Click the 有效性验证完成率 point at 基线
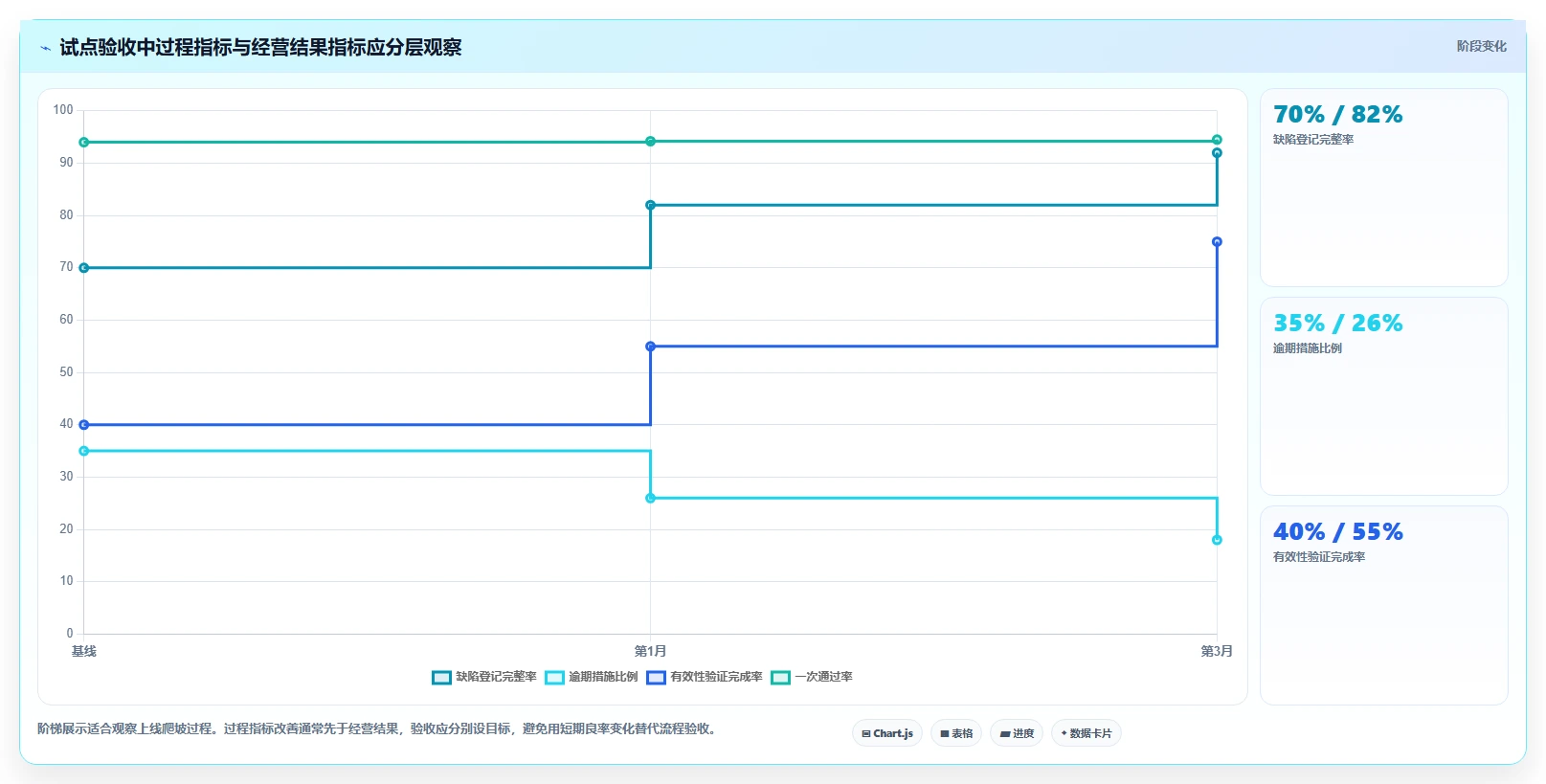 pyautogui.click(x=84, y=425)
